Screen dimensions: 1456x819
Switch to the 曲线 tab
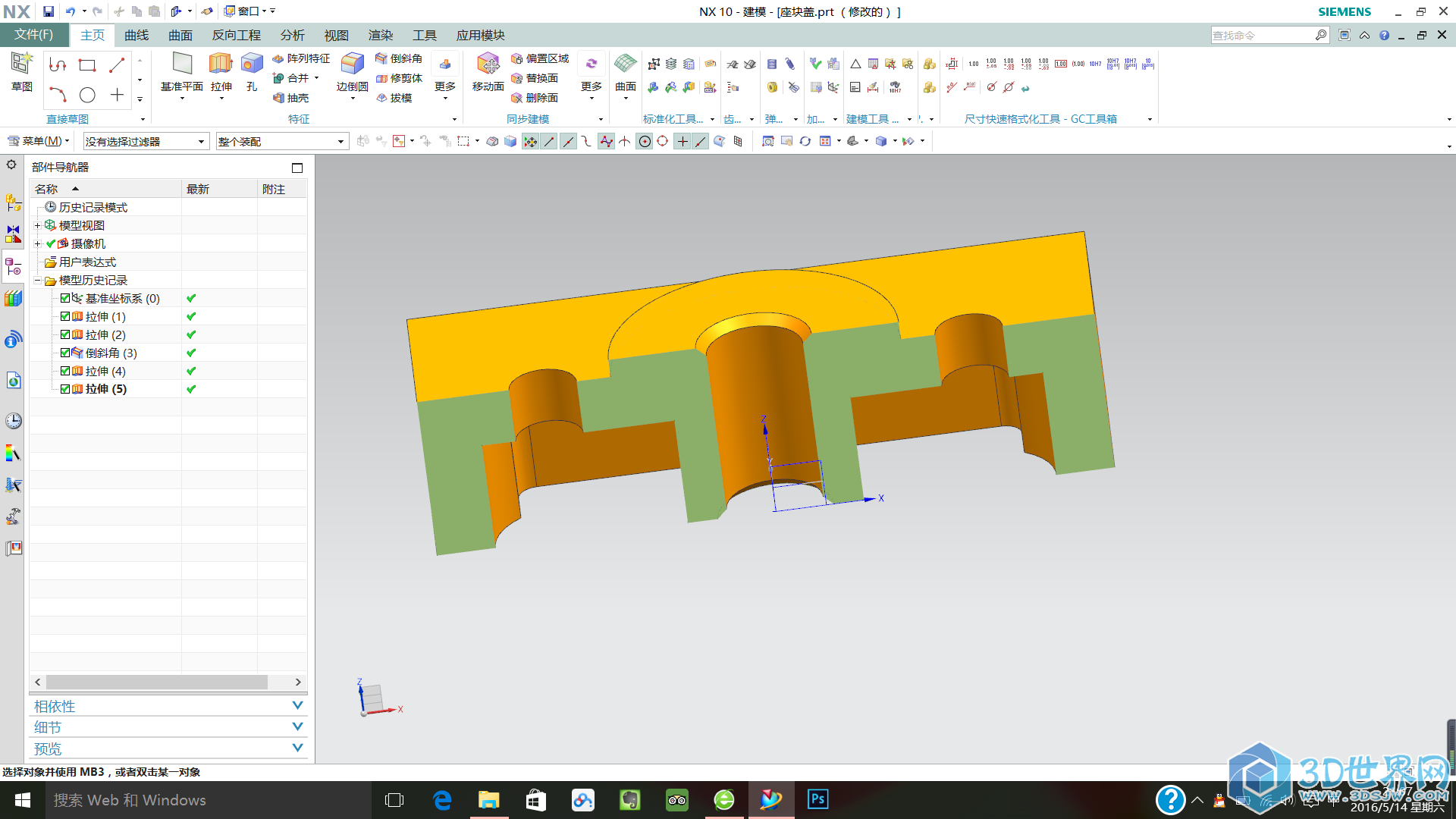point(136,35)
